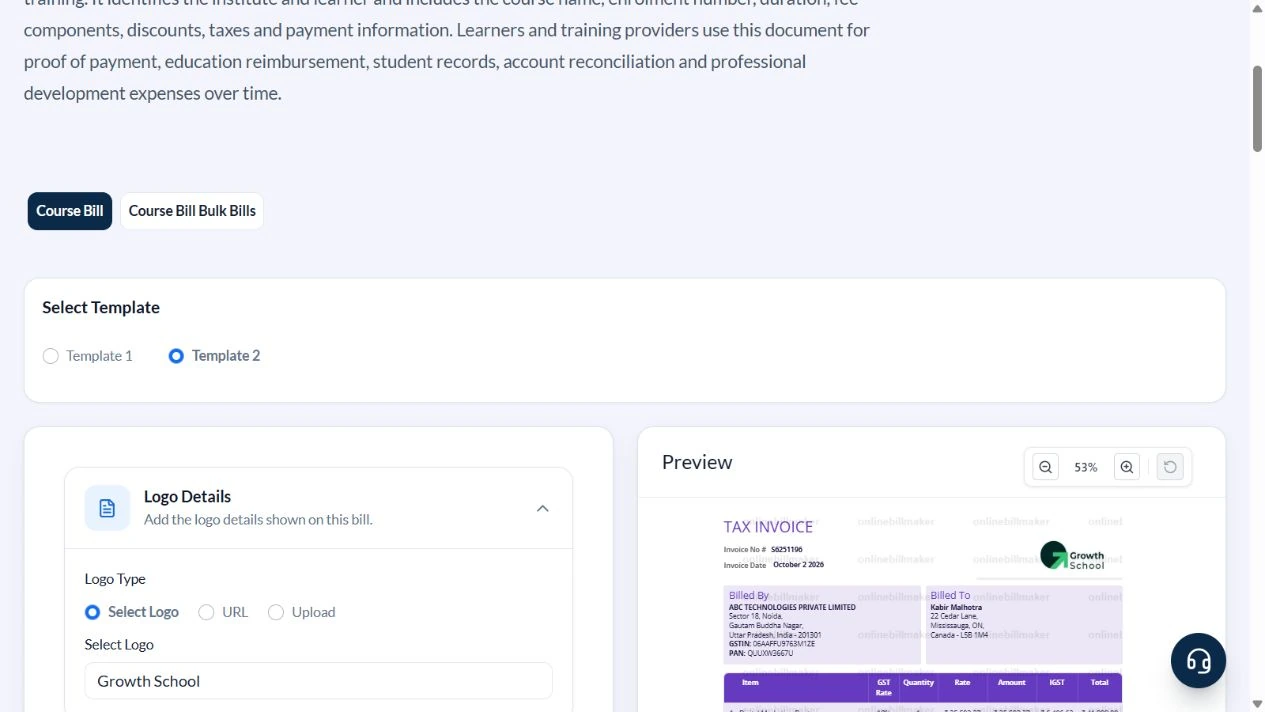This screenshot has height=712, width=1265.
Task: Click the Invoice Date October 2 2026 text
Action: [774, 565]
